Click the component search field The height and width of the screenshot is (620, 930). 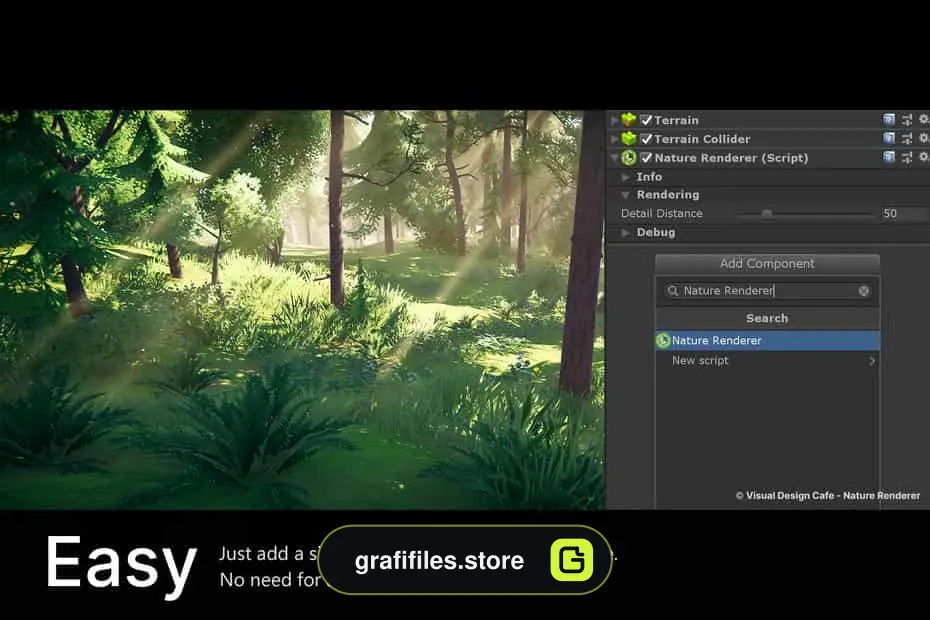pos(767,291)
